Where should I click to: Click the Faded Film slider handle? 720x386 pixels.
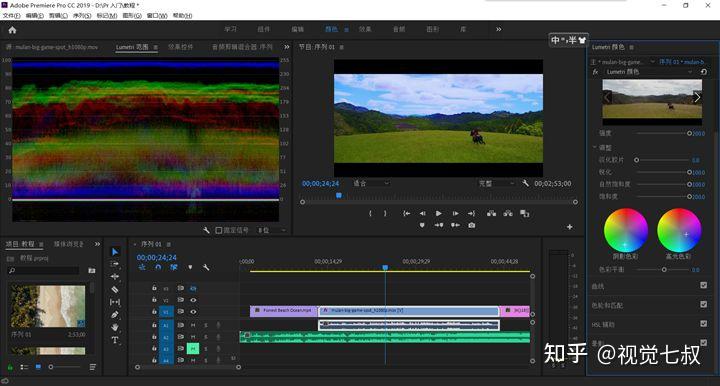click(636, 160)
